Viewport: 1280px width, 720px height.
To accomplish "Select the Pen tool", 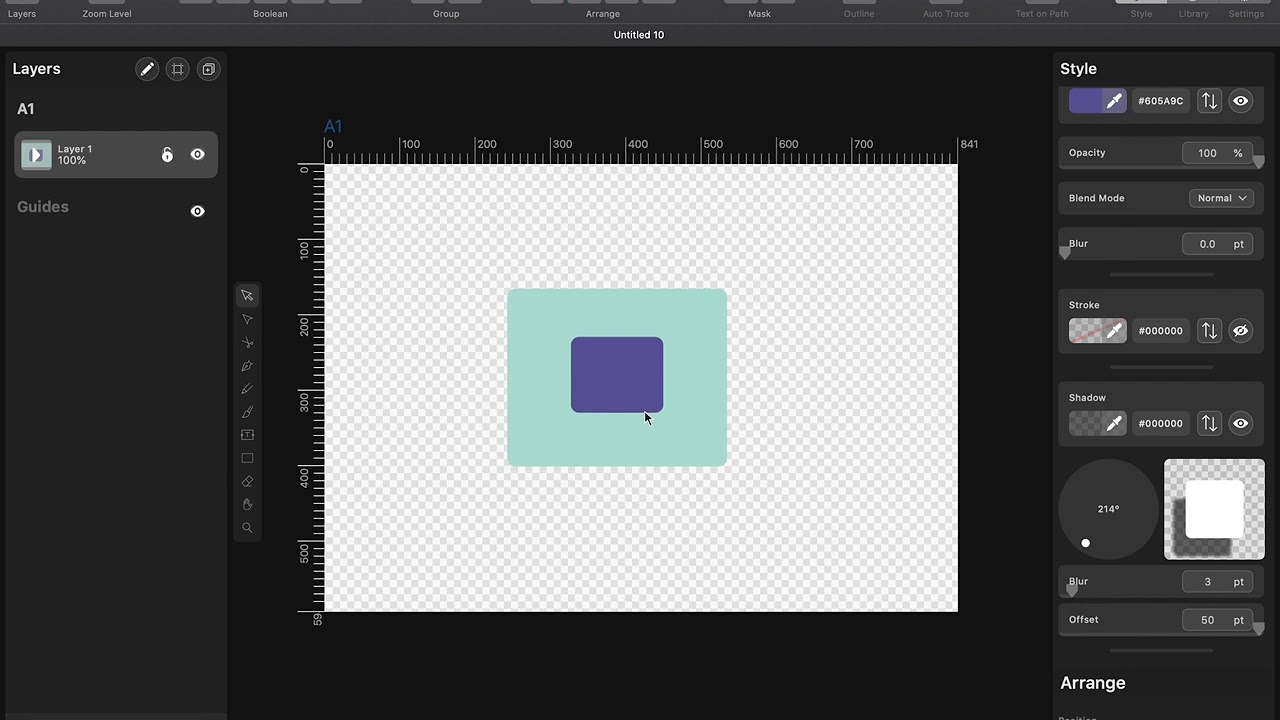I will point(247,366).
